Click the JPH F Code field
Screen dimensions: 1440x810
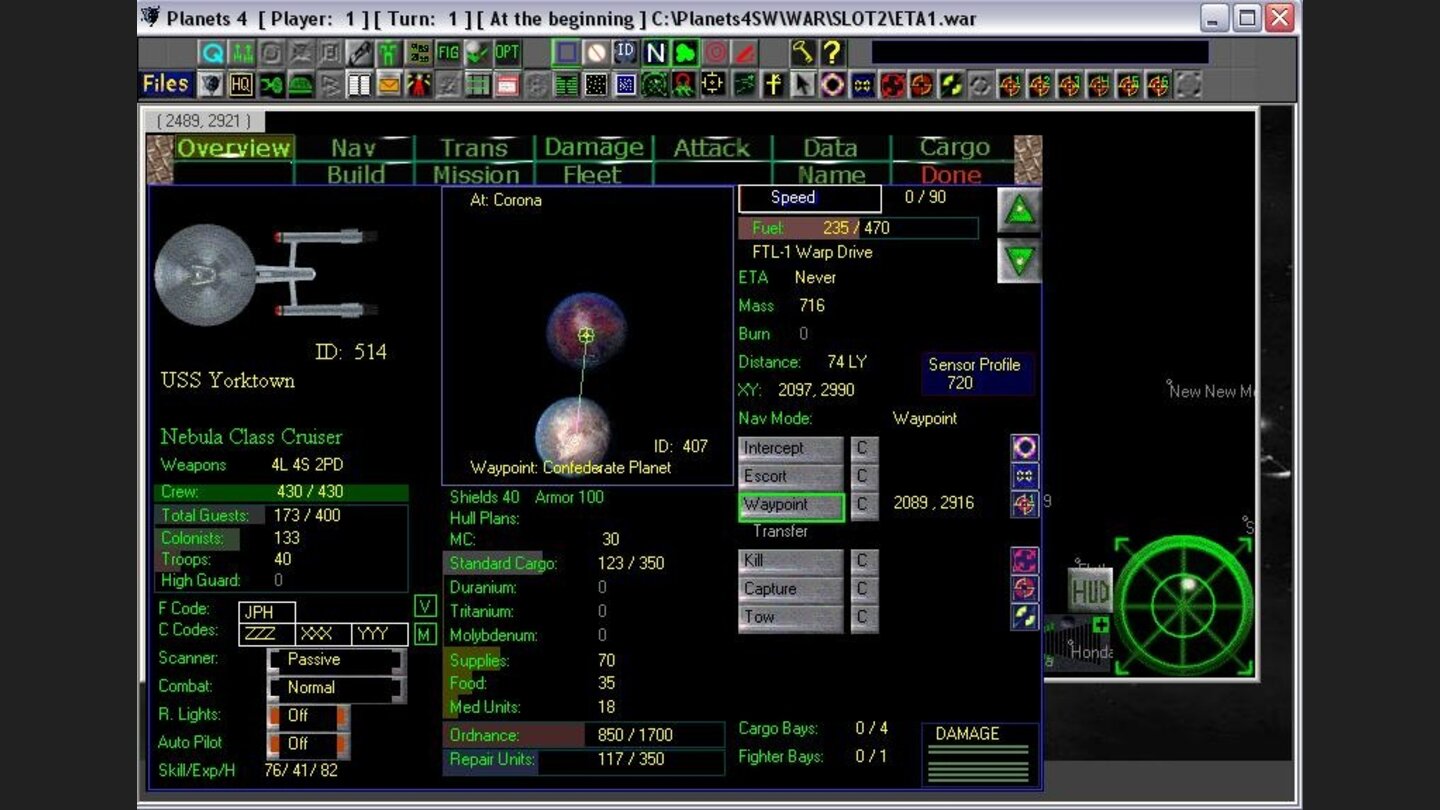click(x=267, y=612)
